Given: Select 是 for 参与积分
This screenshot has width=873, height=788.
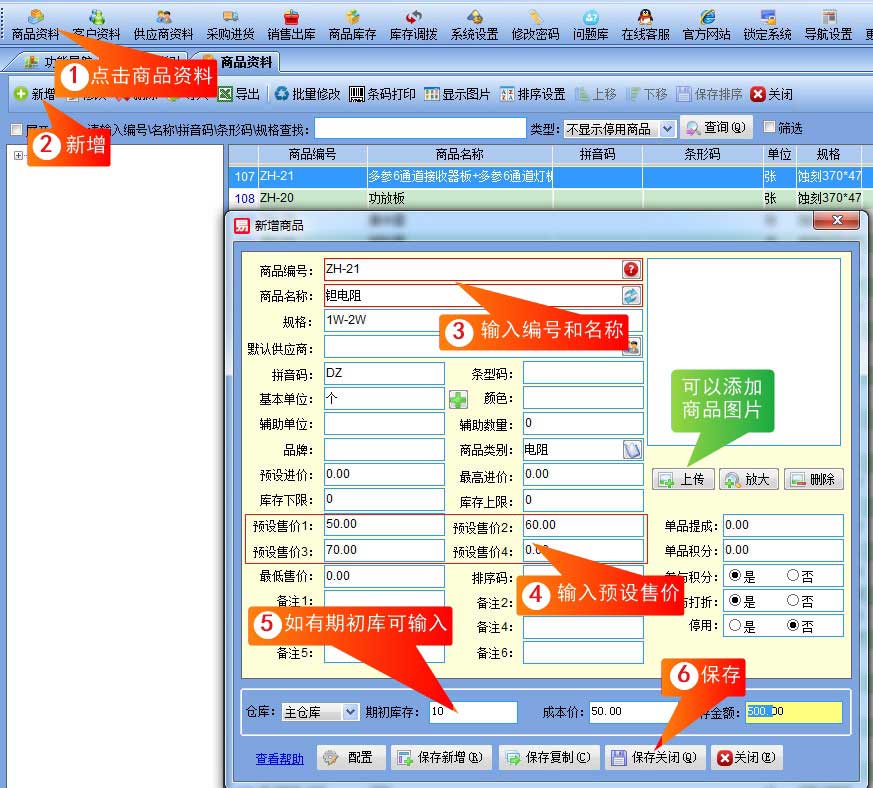Looking at the screenshot, I should (x=735, y=575).
